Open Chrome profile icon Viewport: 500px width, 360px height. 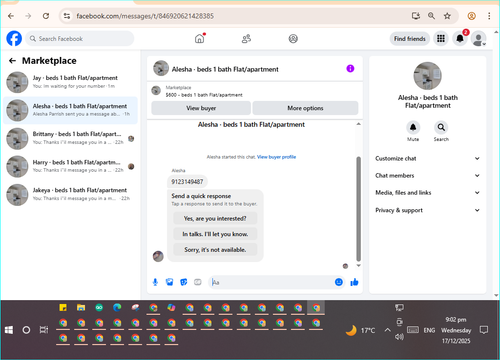(x=471, y=16)
